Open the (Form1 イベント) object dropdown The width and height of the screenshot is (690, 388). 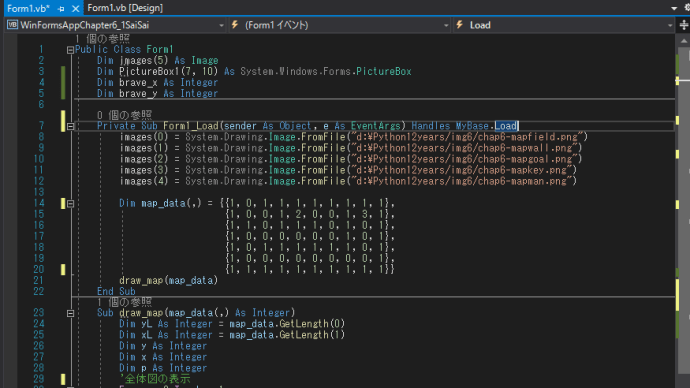340,25
